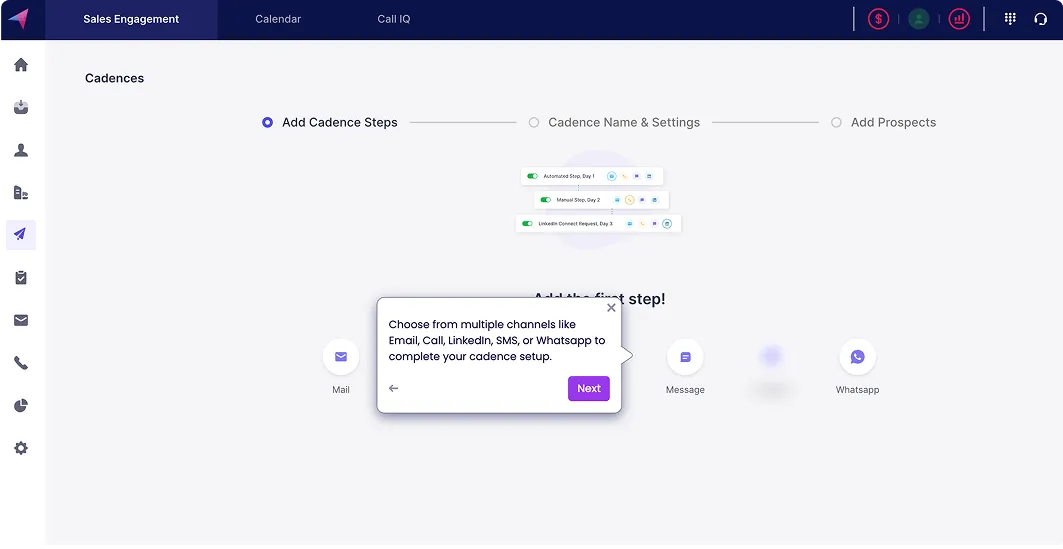Screen dimensions: 1063x549
Task: Click the Message label text
Action: pyautogui.click(x=685, y=390)
